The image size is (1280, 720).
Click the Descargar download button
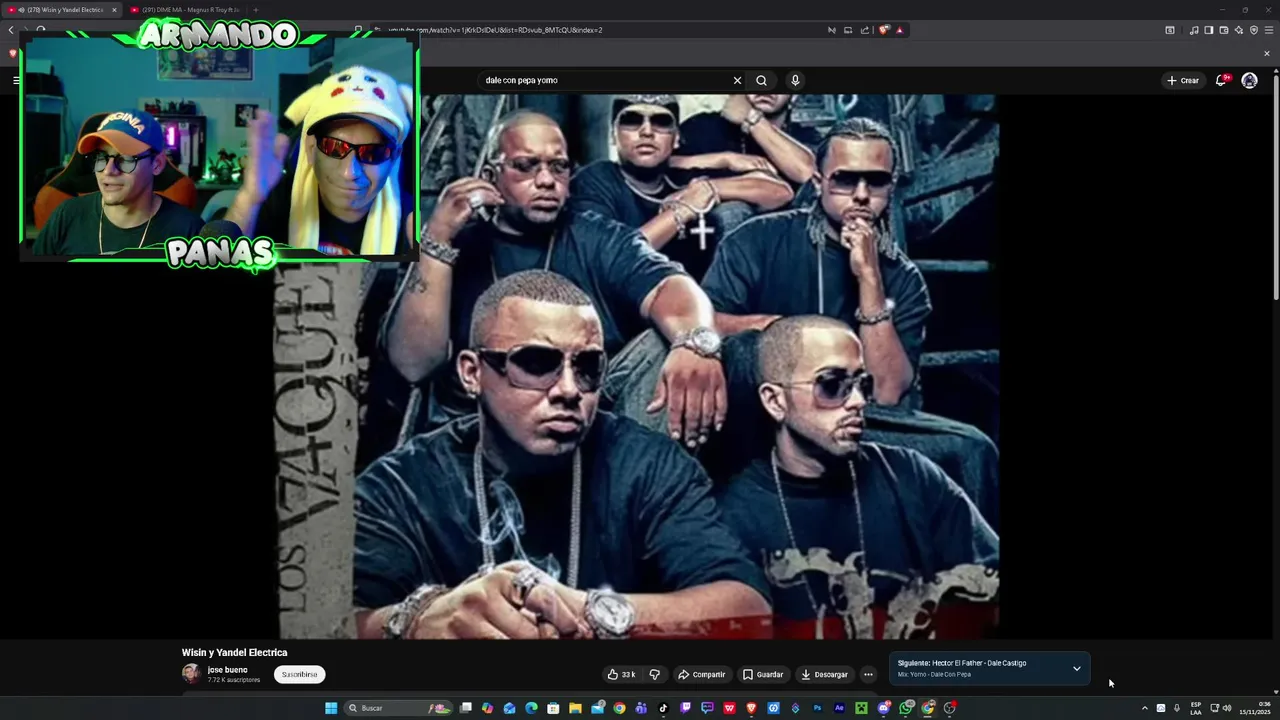tap(824, 674)
